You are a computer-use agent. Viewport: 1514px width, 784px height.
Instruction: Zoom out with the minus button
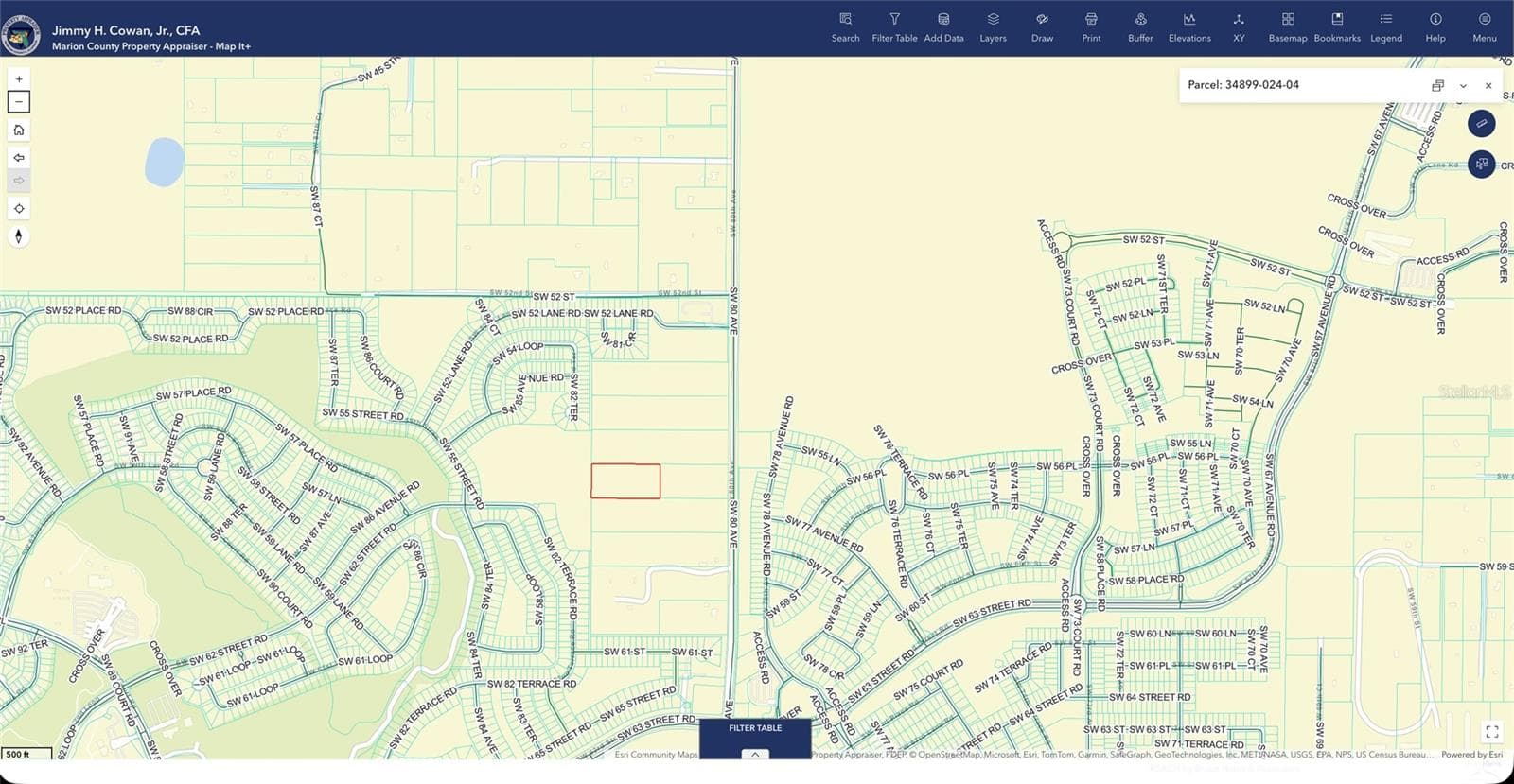[19, 101]
